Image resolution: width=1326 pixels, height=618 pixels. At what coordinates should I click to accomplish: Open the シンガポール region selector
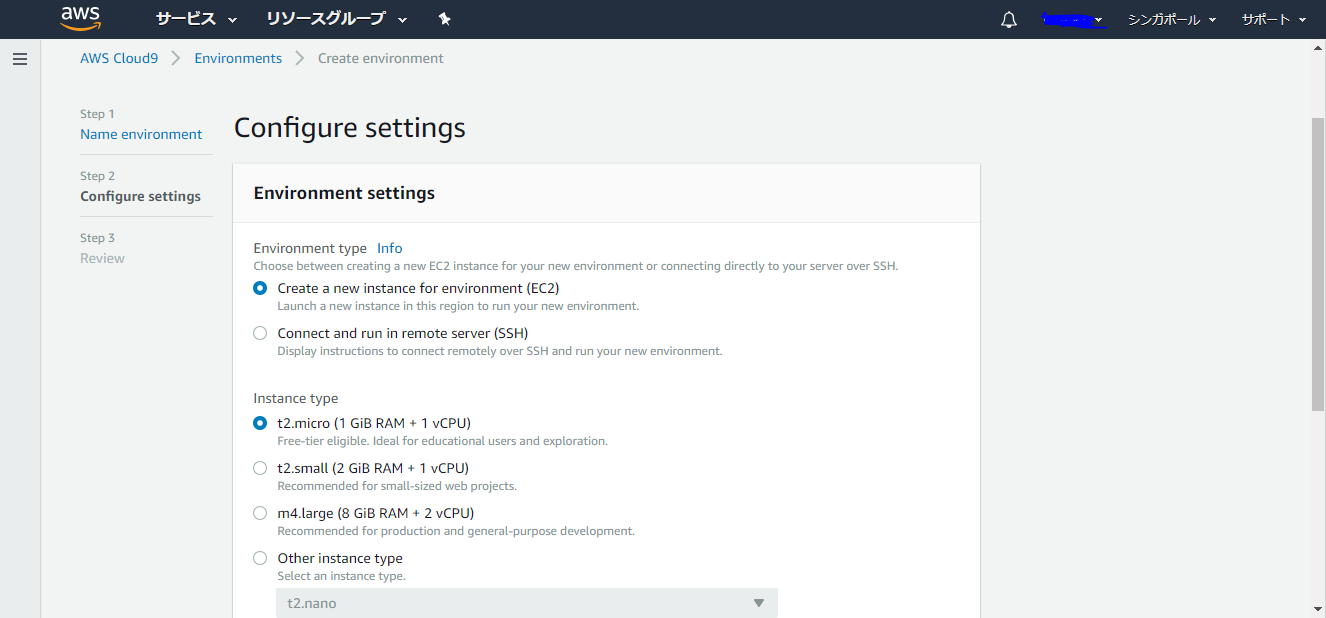pyautogui.click(x=1171, y=20)
